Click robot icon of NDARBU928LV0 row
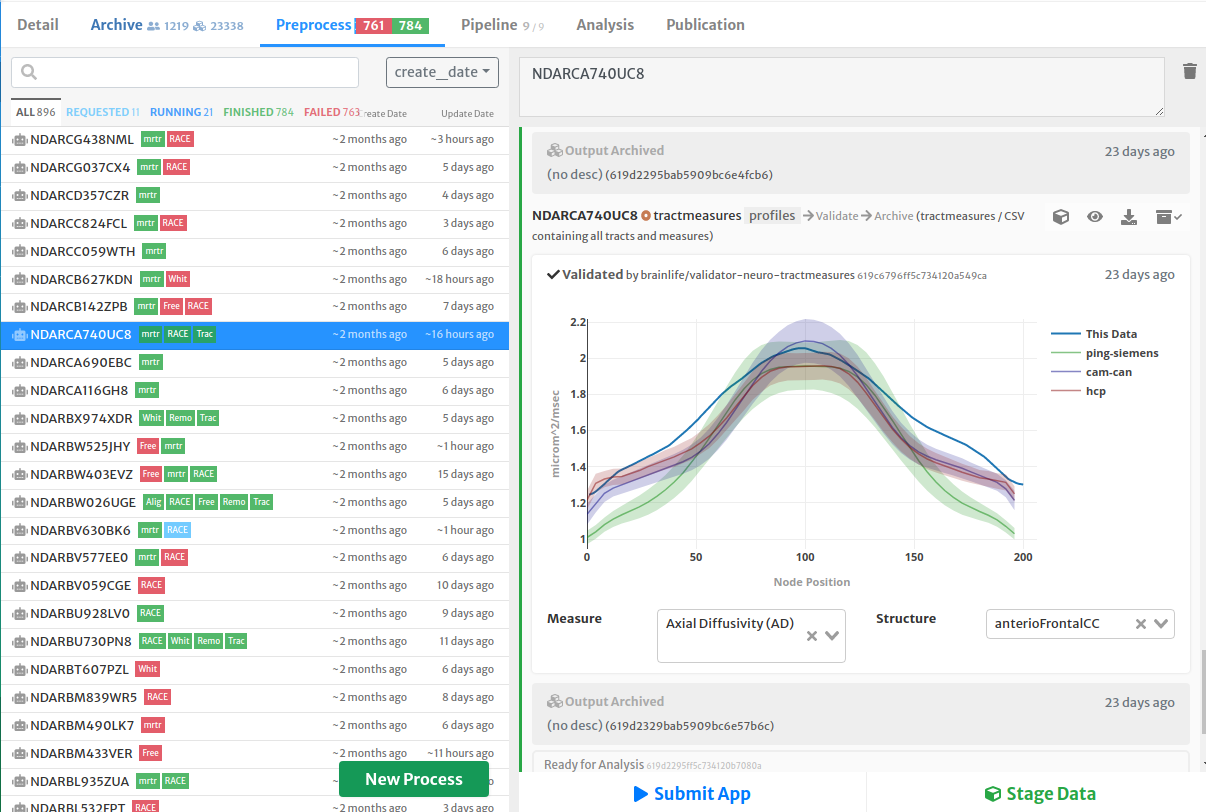The image size is (1206, 812). click(19, 613)
